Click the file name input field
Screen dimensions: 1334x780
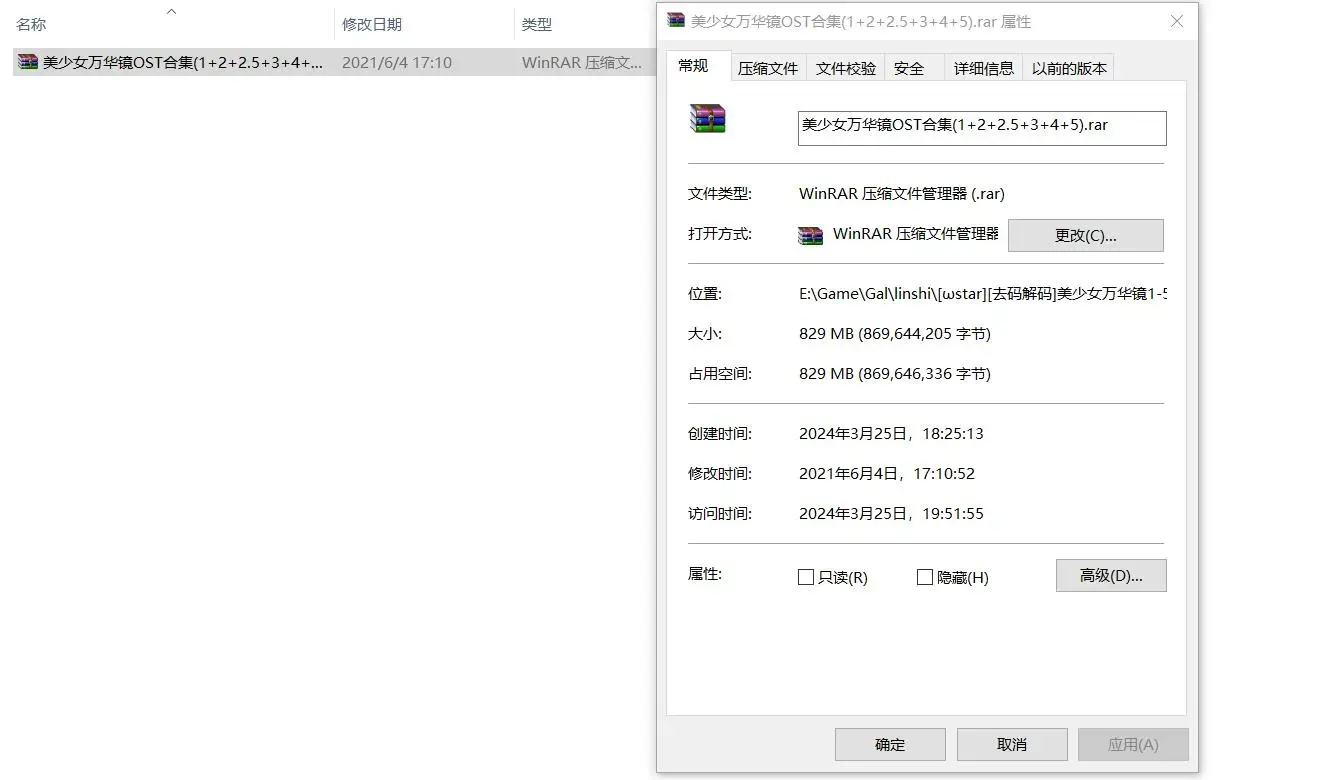(982, 128)
